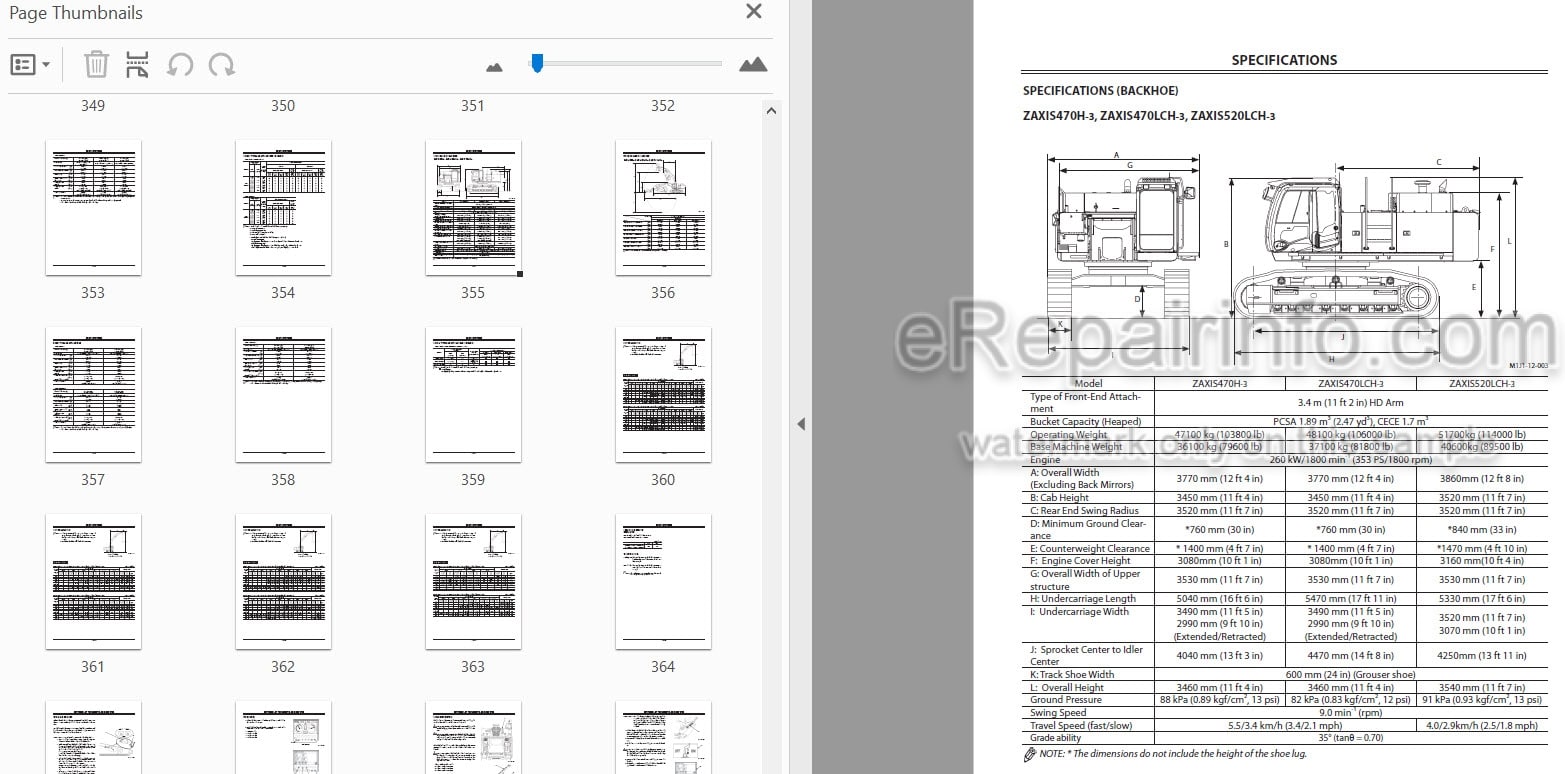
Task: Click the L: Overall Height label
Action: pyautogui.click(x=1066, y=688)
